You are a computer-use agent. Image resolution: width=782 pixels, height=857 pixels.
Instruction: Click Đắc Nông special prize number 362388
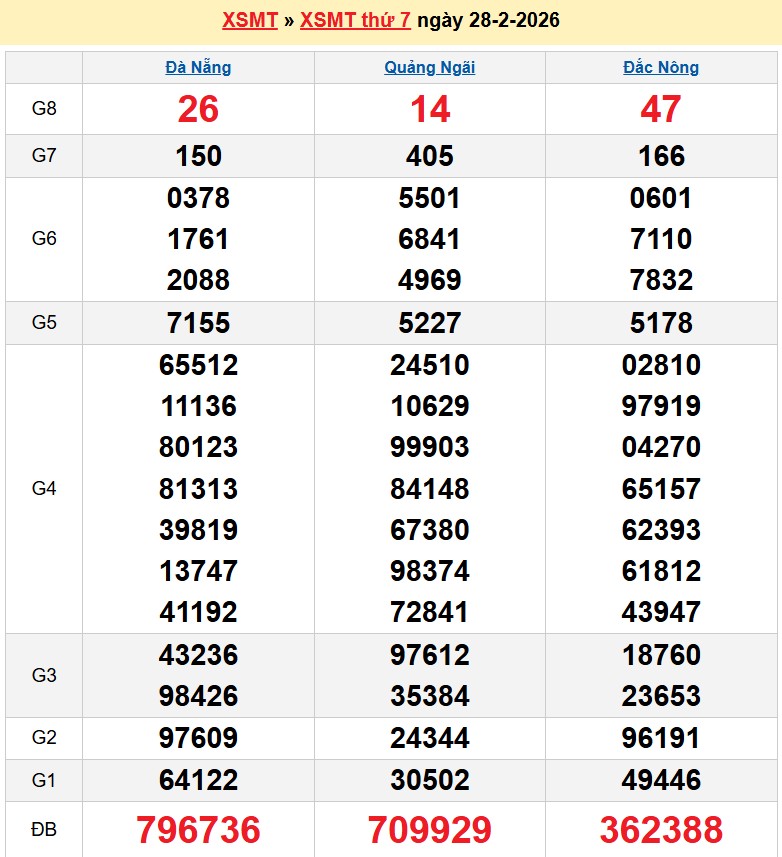[661, 830]
